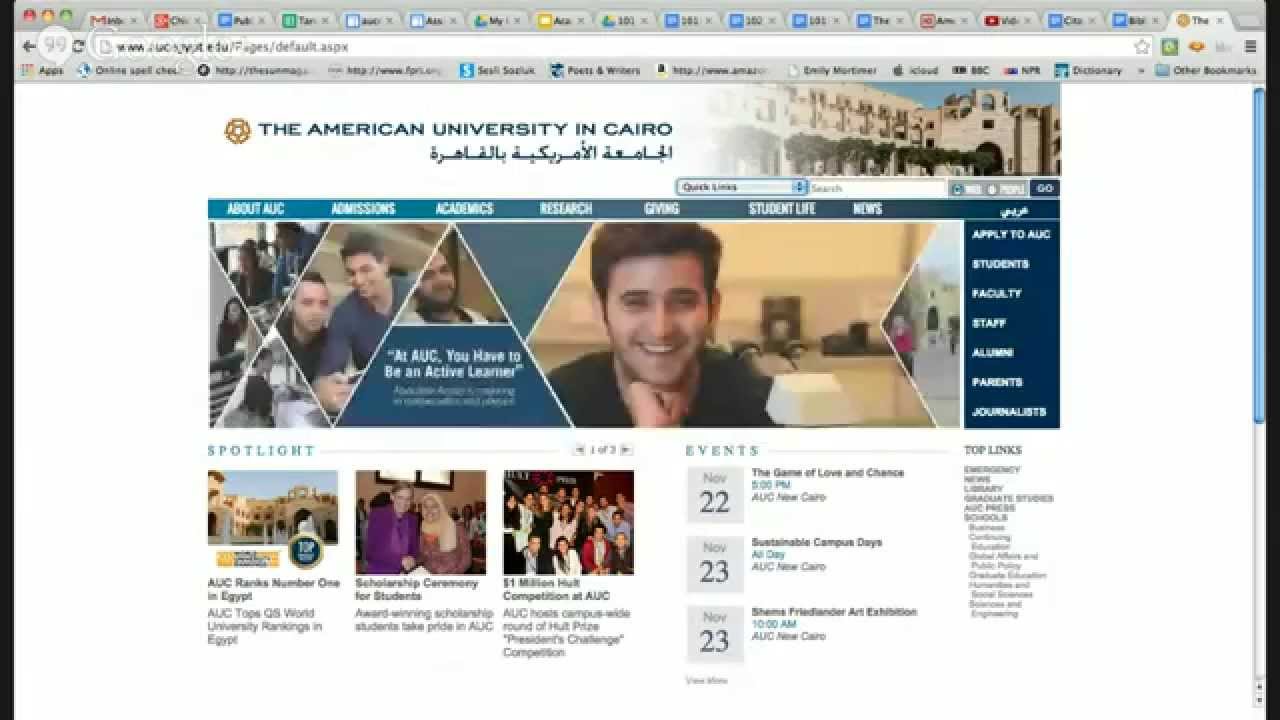
Task: Select the Web search radio button
Action: (x=958, y=189)
